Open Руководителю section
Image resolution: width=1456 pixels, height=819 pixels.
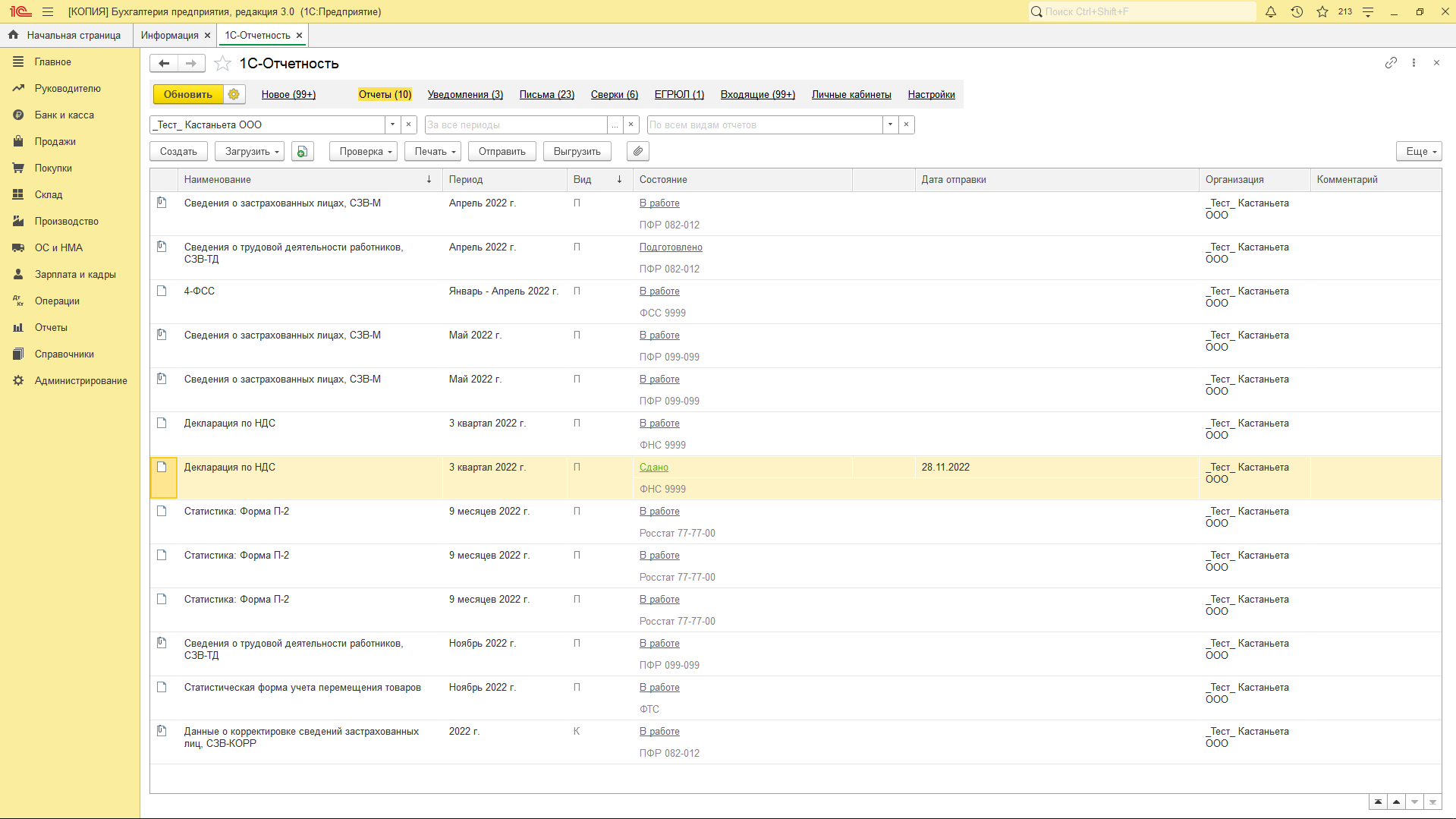68,89
